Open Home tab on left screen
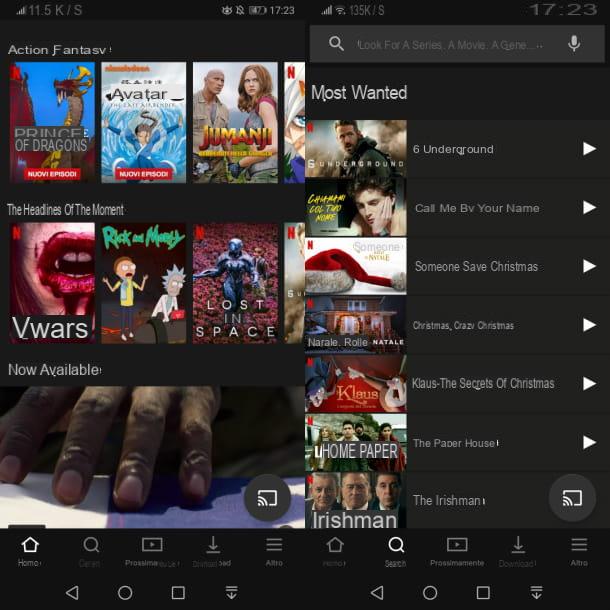 [x=30, y=551]
